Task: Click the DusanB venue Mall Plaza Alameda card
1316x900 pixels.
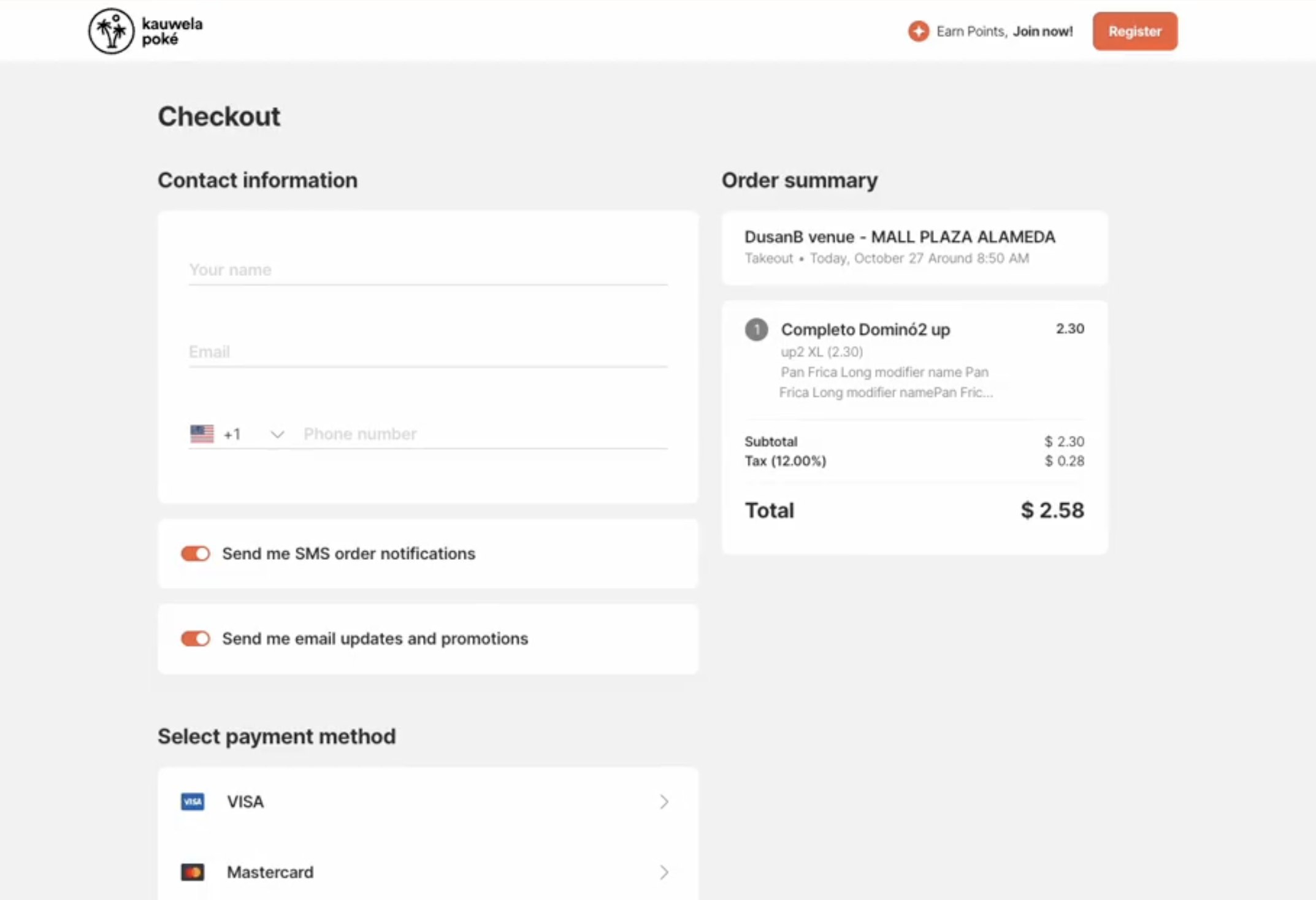Action: 914,247
